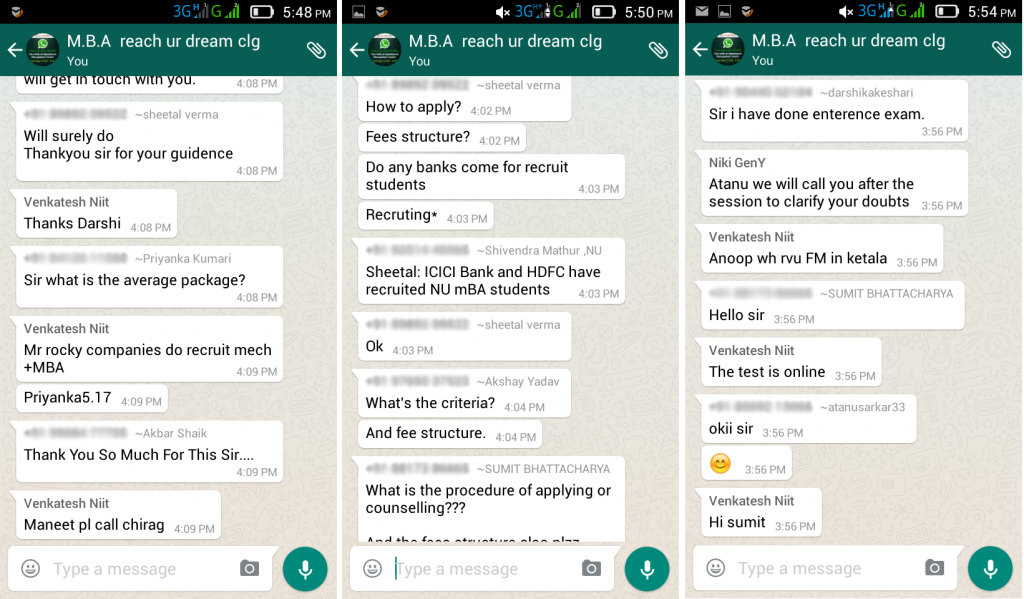The image size is (1024, 599).
Task: Select the 'procedure of applying or counselling' message
Action: click(491, 499)
